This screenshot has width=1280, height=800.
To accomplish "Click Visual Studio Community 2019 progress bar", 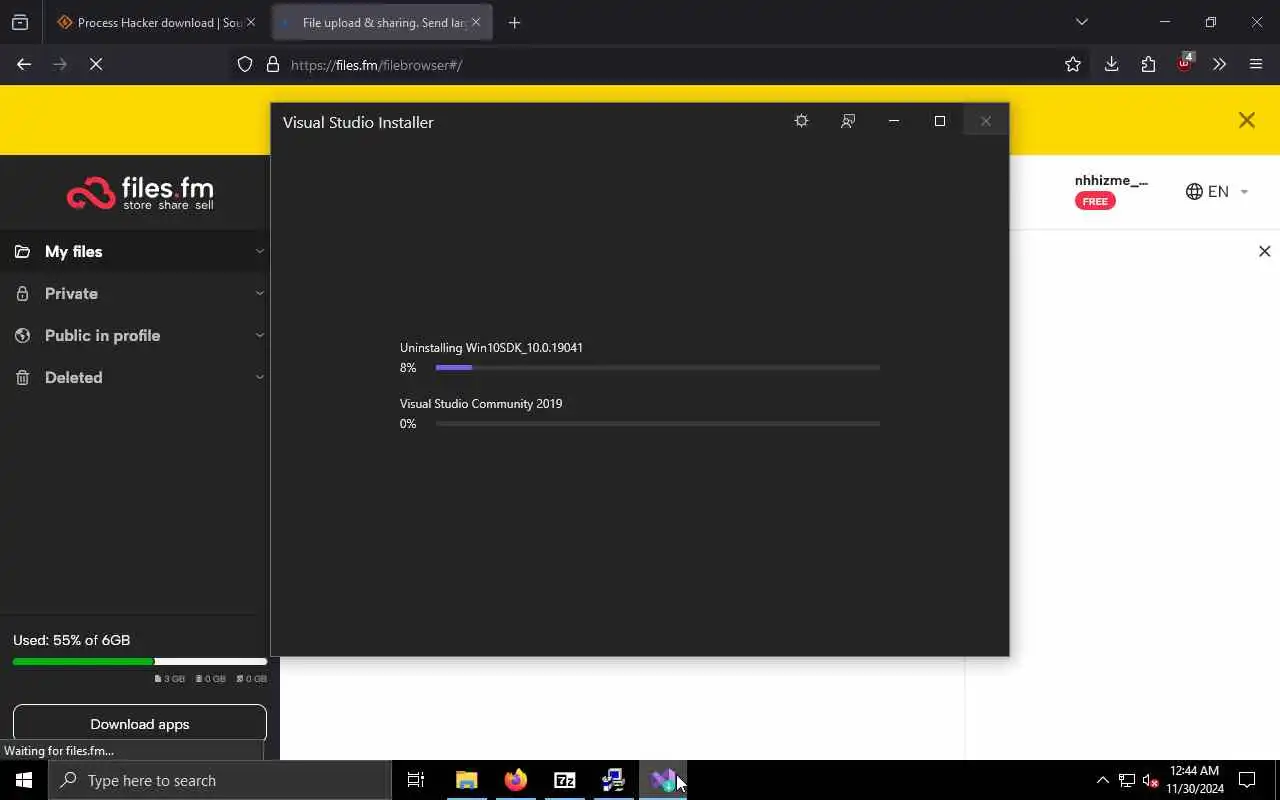I will click(x=658, y=424).
